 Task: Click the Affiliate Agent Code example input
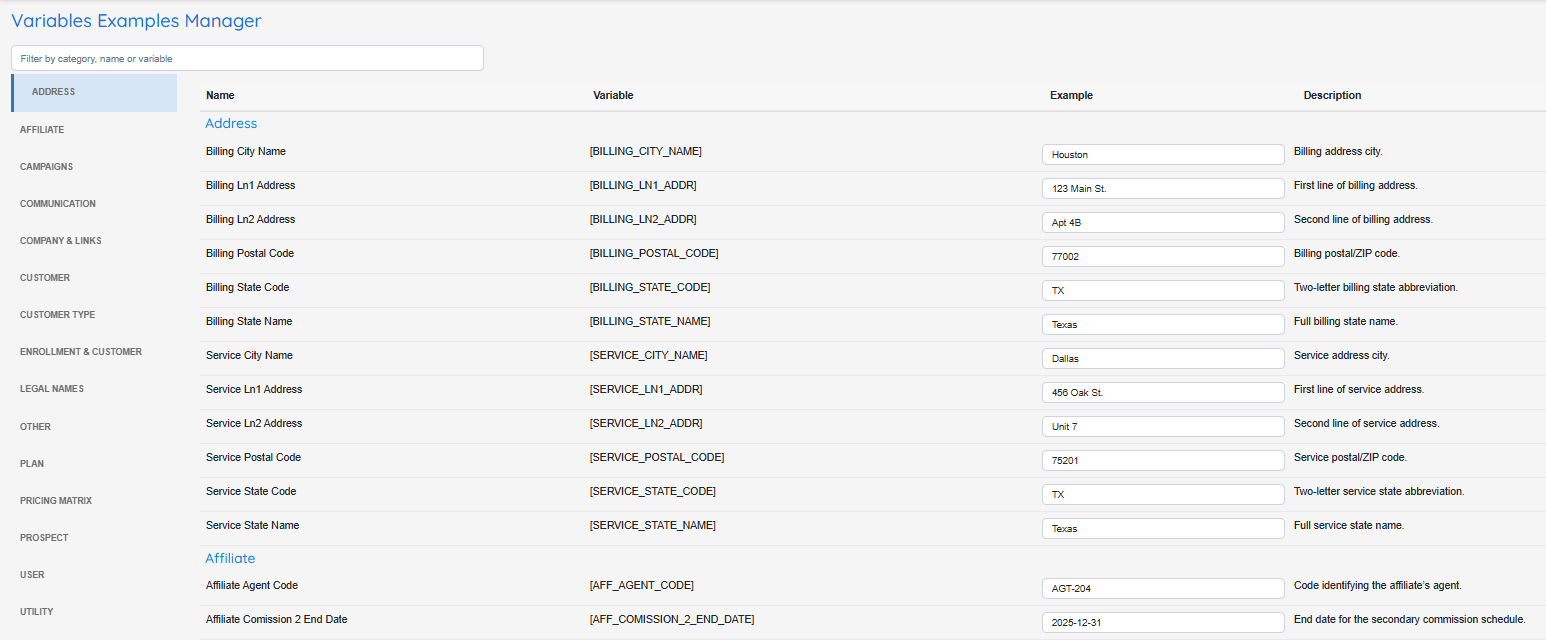pyautogui.click(x=1162, y=589)
